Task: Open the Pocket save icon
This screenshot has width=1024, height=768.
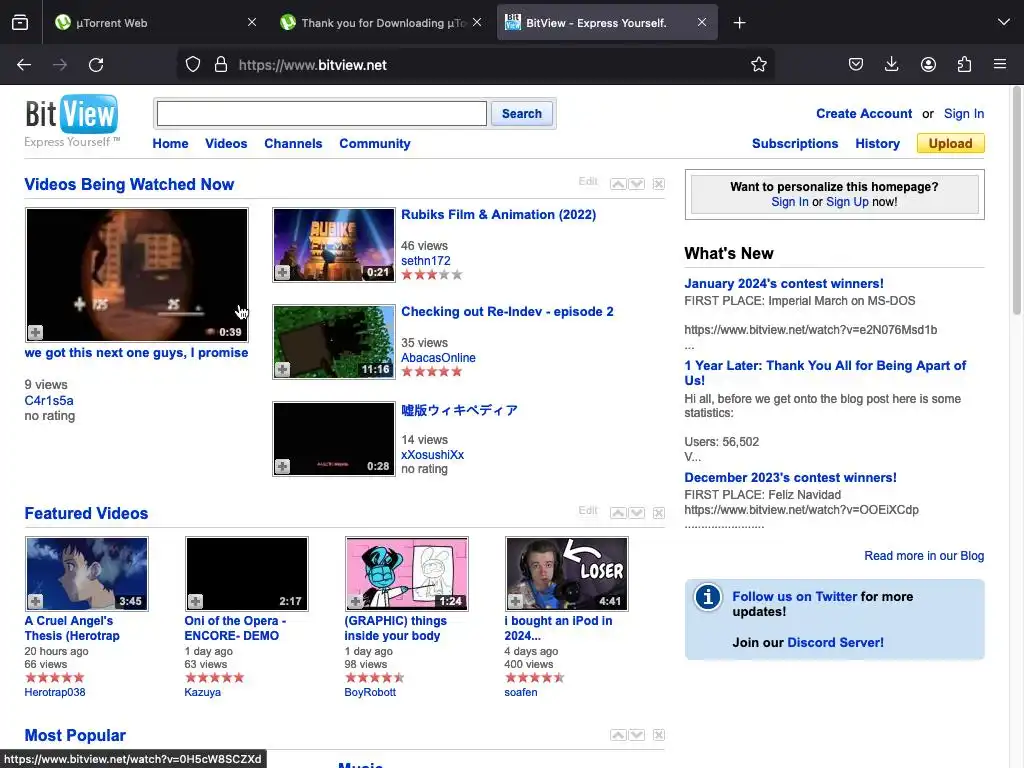Action: pos(856,65)
